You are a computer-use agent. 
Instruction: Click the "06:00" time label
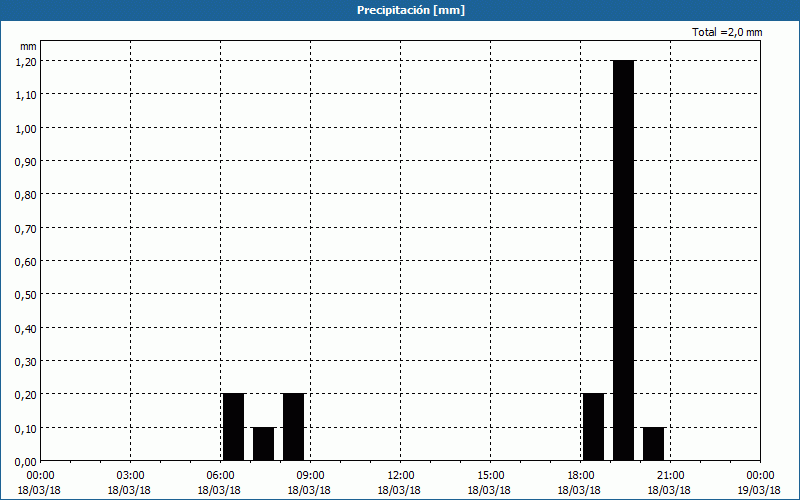pos(220,476)
